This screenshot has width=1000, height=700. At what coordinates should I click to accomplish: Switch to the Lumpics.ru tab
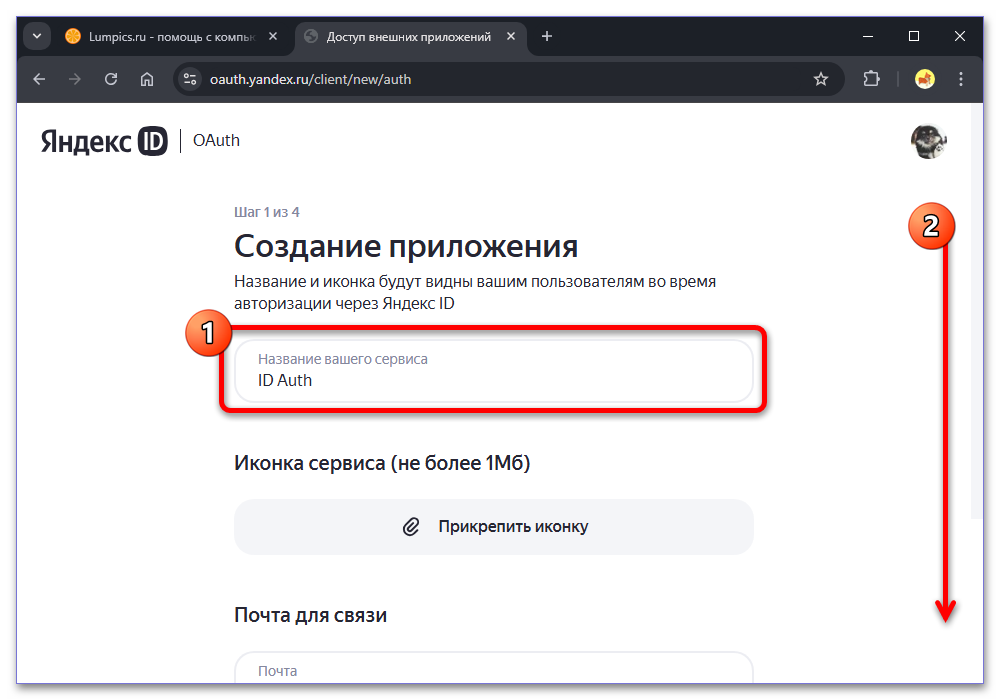[x=172, y=37]
